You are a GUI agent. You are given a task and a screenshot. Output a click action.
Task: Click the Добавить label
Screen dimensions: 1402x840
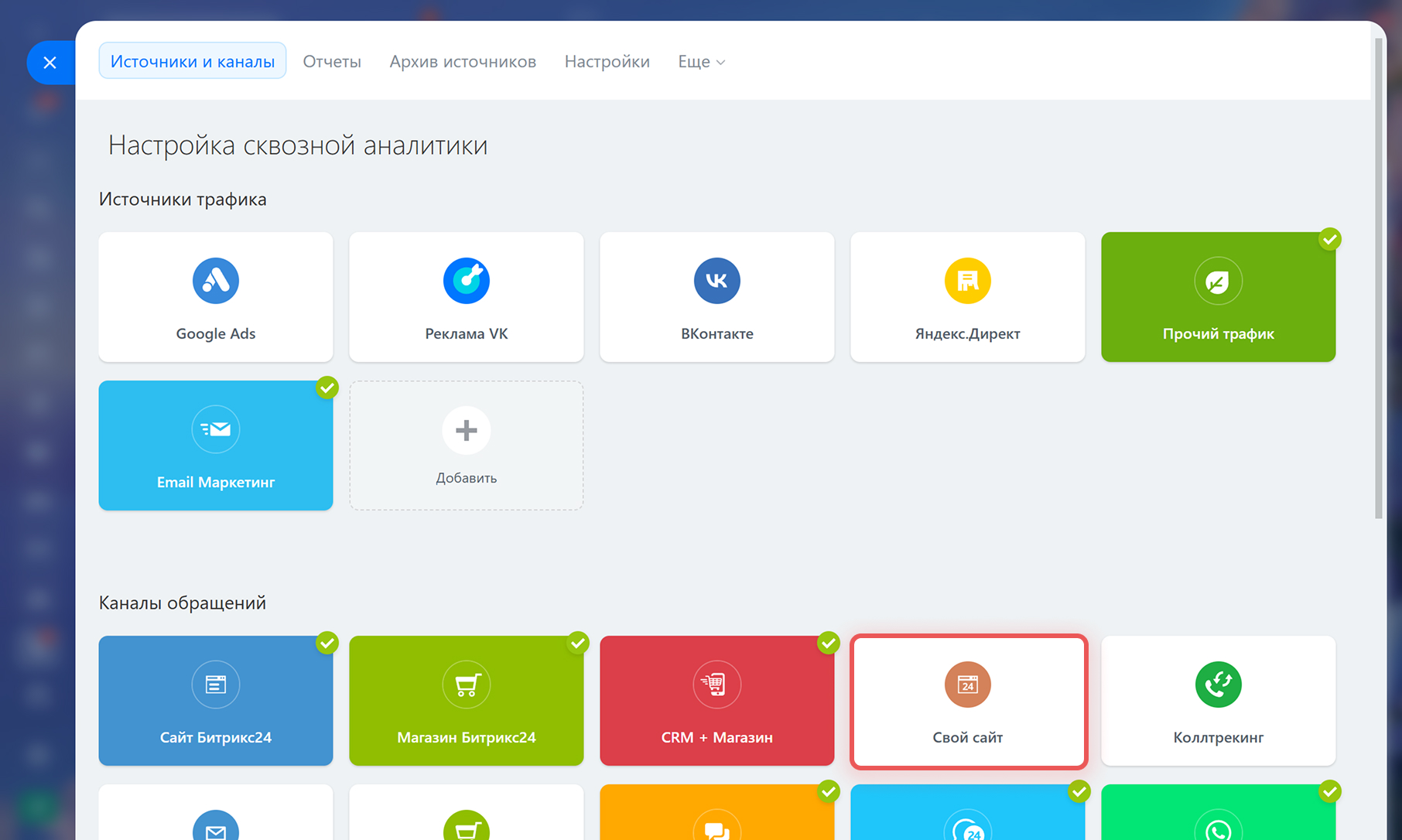click(467, 478)
